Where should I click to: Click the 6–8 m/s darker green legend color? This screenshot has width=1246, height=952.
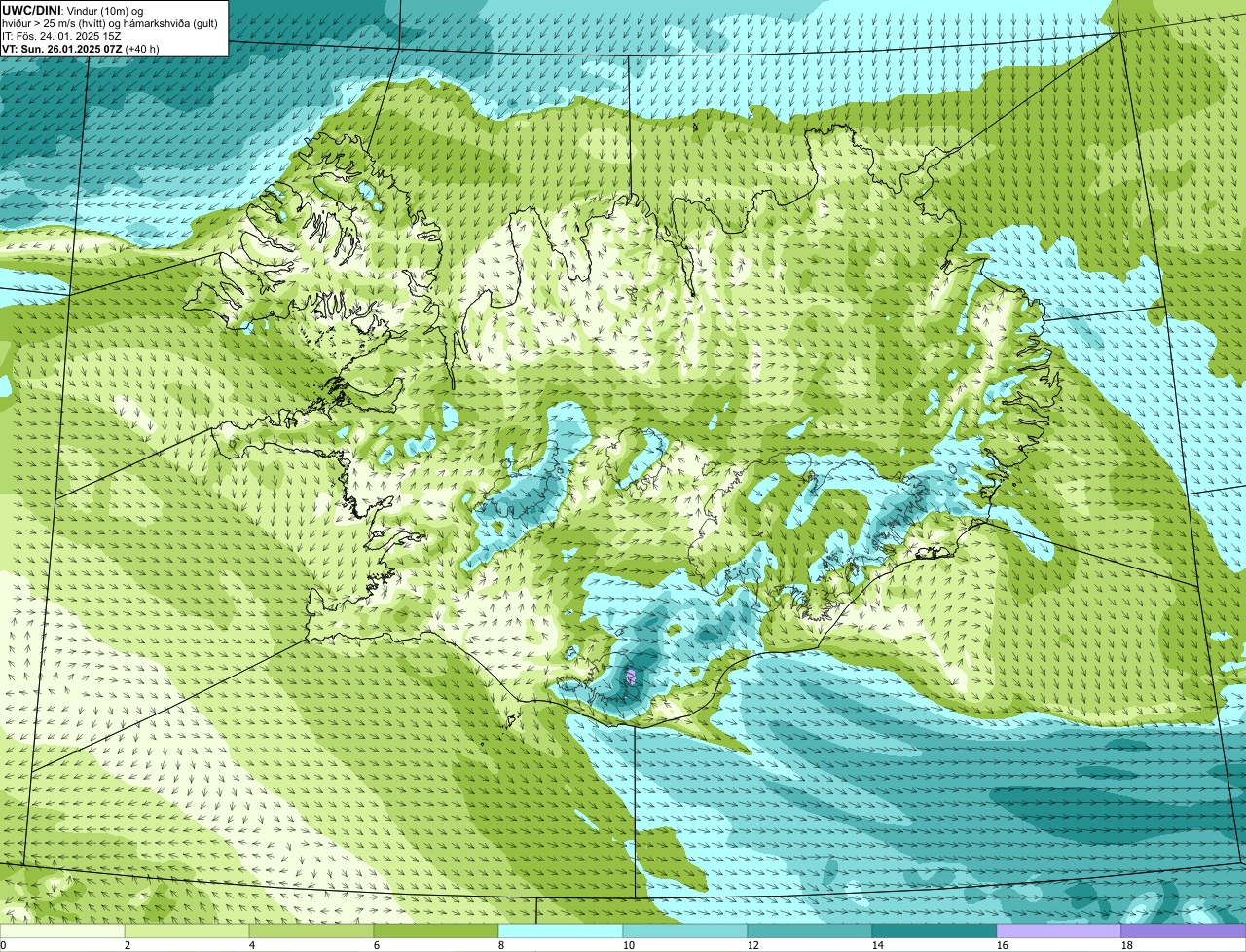pyautogui.click(x=436, y=932)
